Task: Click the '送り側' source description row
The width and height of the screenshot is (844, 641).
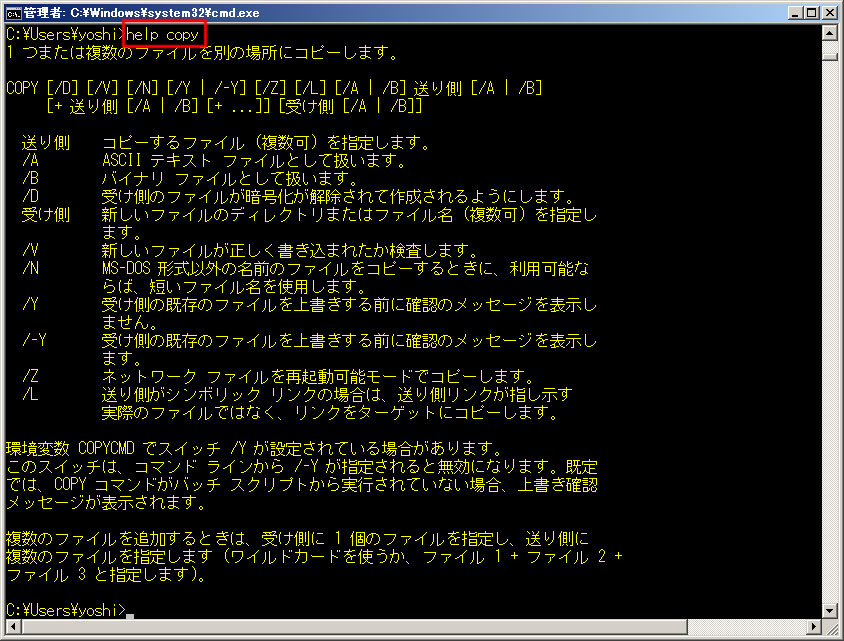Action: [x=226, y=143]
